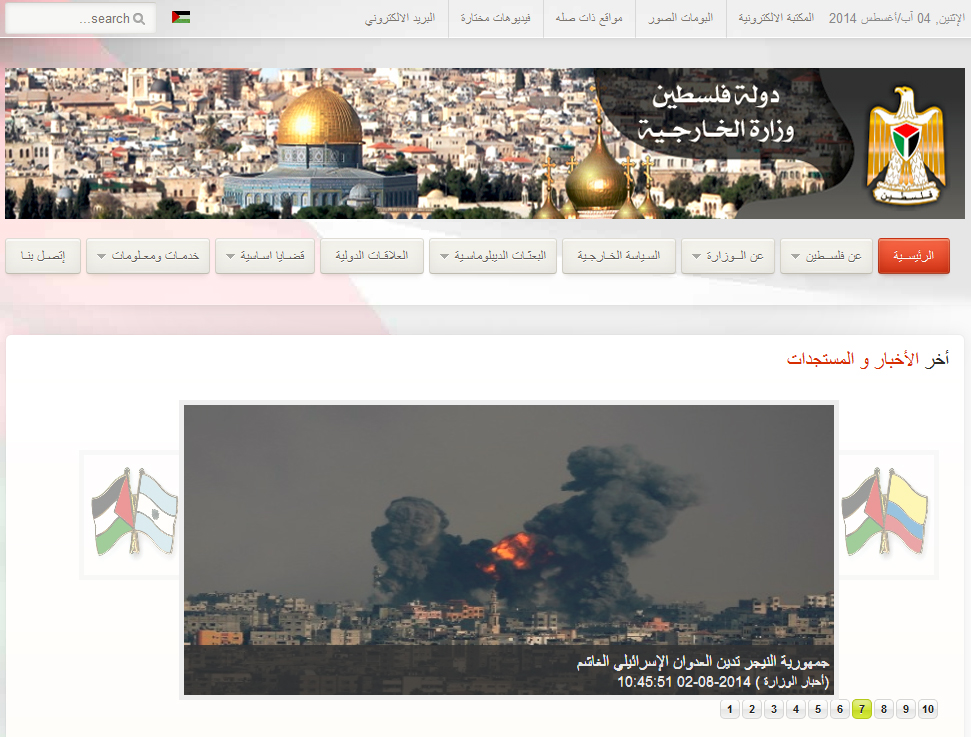Expand the عن الوزارة dropdown menu

(x=728, y=256)
